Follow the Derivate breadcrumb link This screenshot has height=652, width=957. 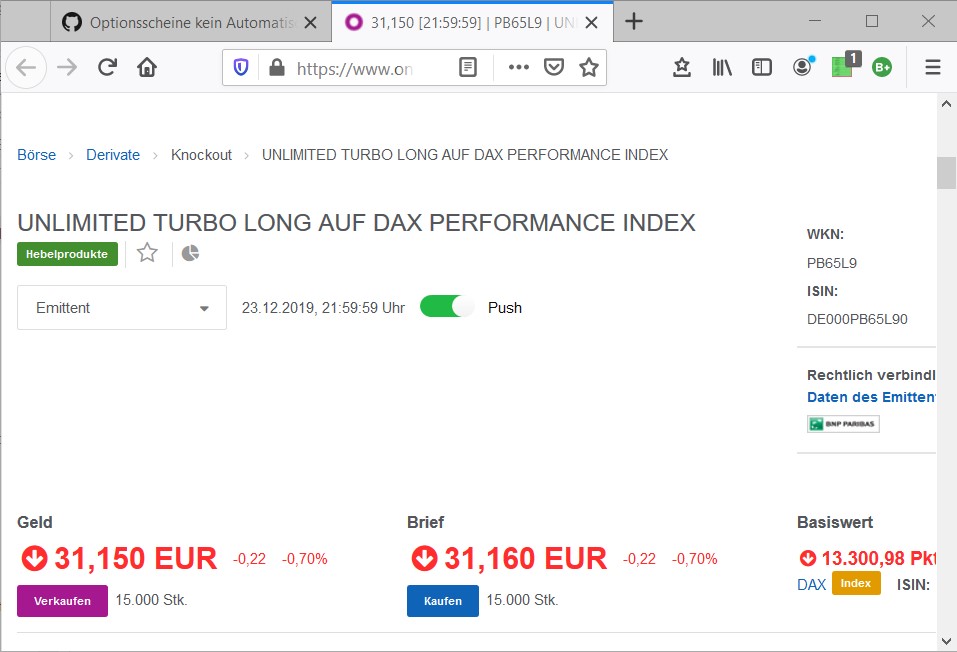click(x=113, y=155)
